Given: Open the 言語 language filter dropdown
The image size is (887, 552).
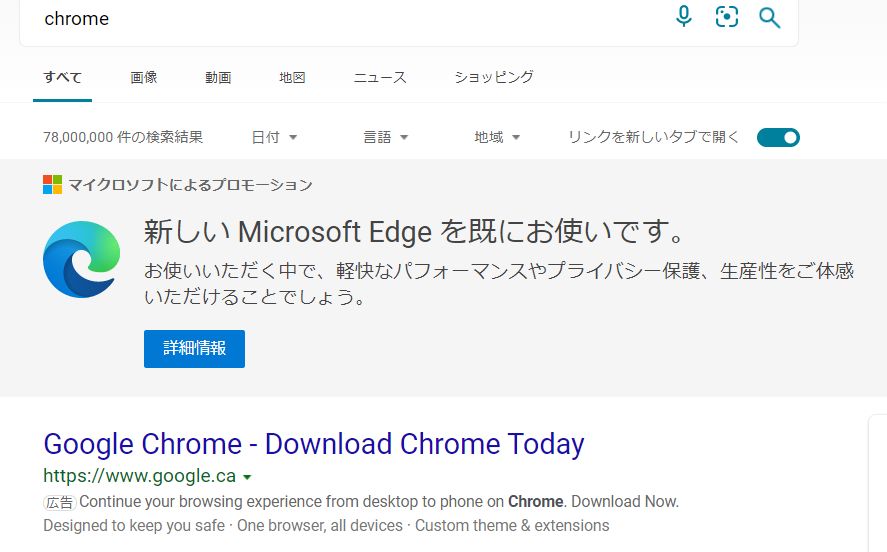Looking at the screenshot, I should pos(386,138).
